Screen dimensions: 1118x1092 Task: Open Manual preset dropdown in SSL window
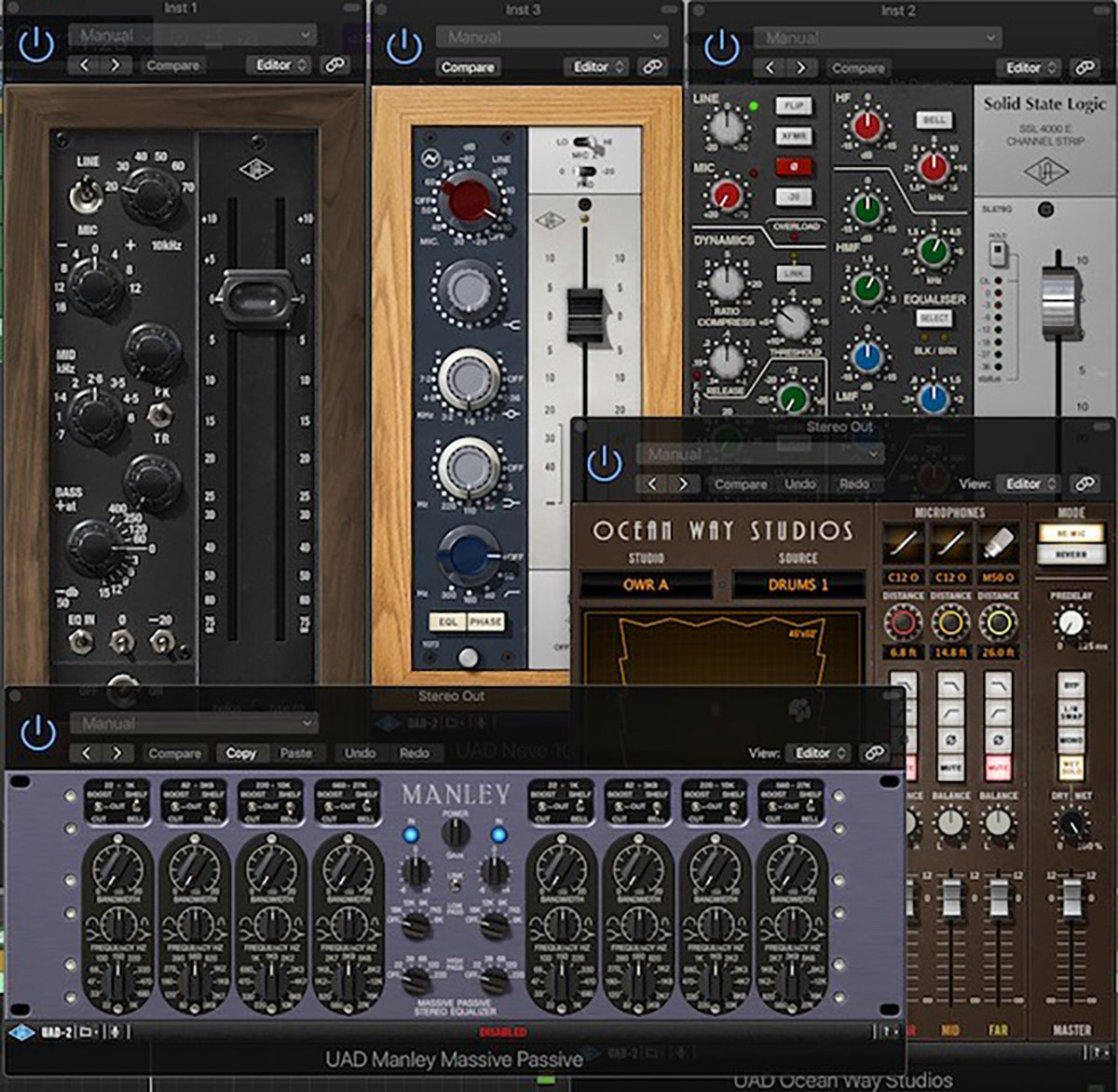pyautogui.click(x=878, y=38)
